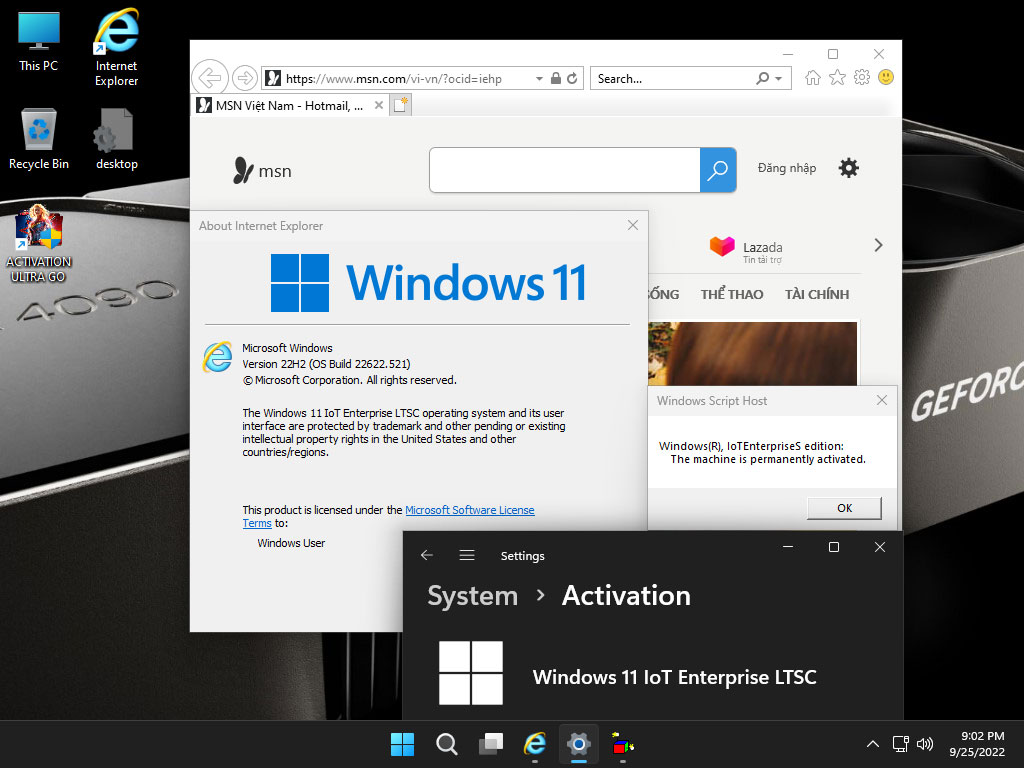Go back in Settings window
The width and height of the screenshot is (1024, 768).
pos(427,555)
